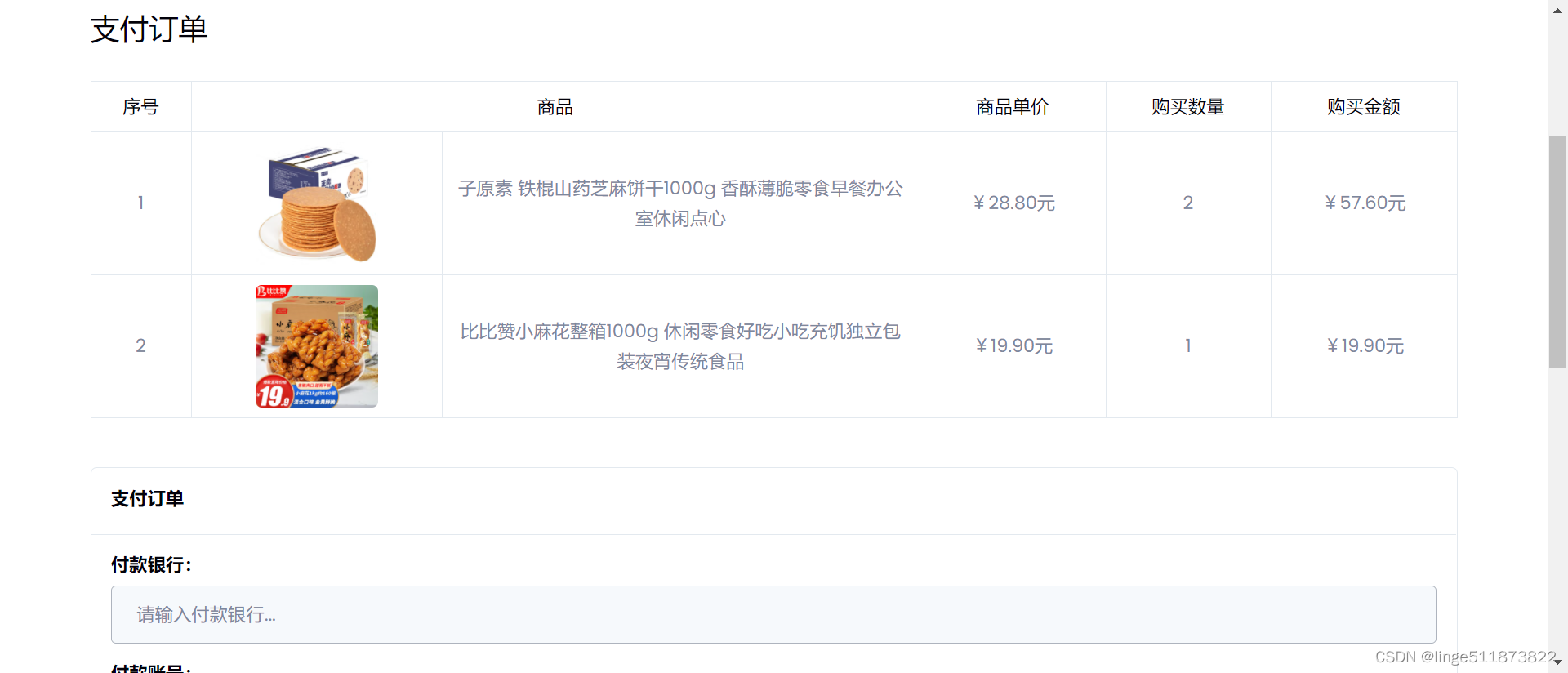The height and width of the screenshot is (673, 1568).
Task: Click unit price ￥19.90元 in 商品单价 column
Action: click(1013, 345)
